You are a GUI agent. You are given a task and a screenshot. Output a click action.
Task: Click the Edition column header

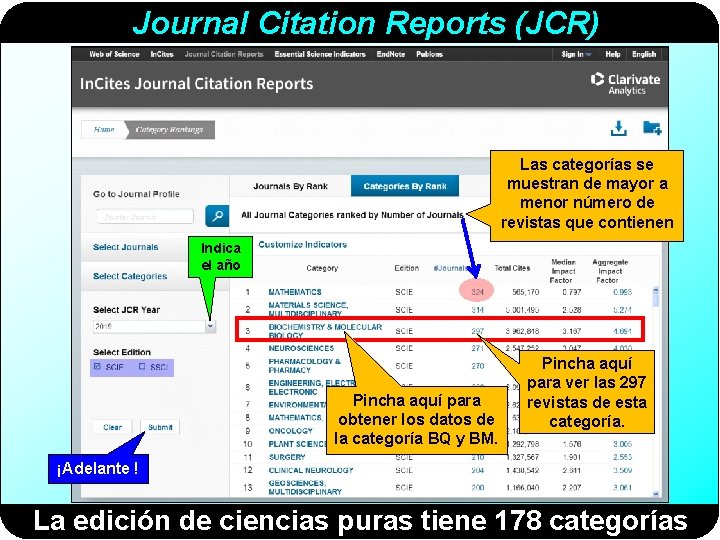click(406, 268)
